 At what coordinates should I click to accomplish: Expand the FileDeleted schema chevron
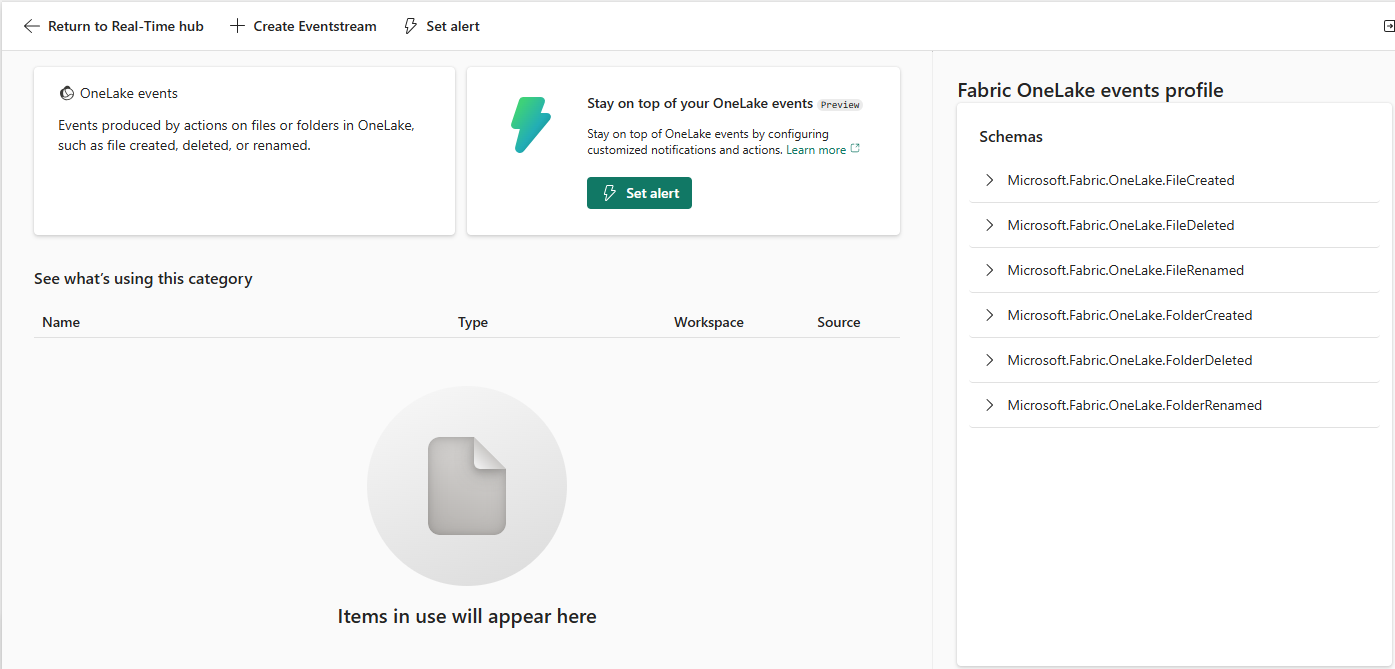coord(990,225)
